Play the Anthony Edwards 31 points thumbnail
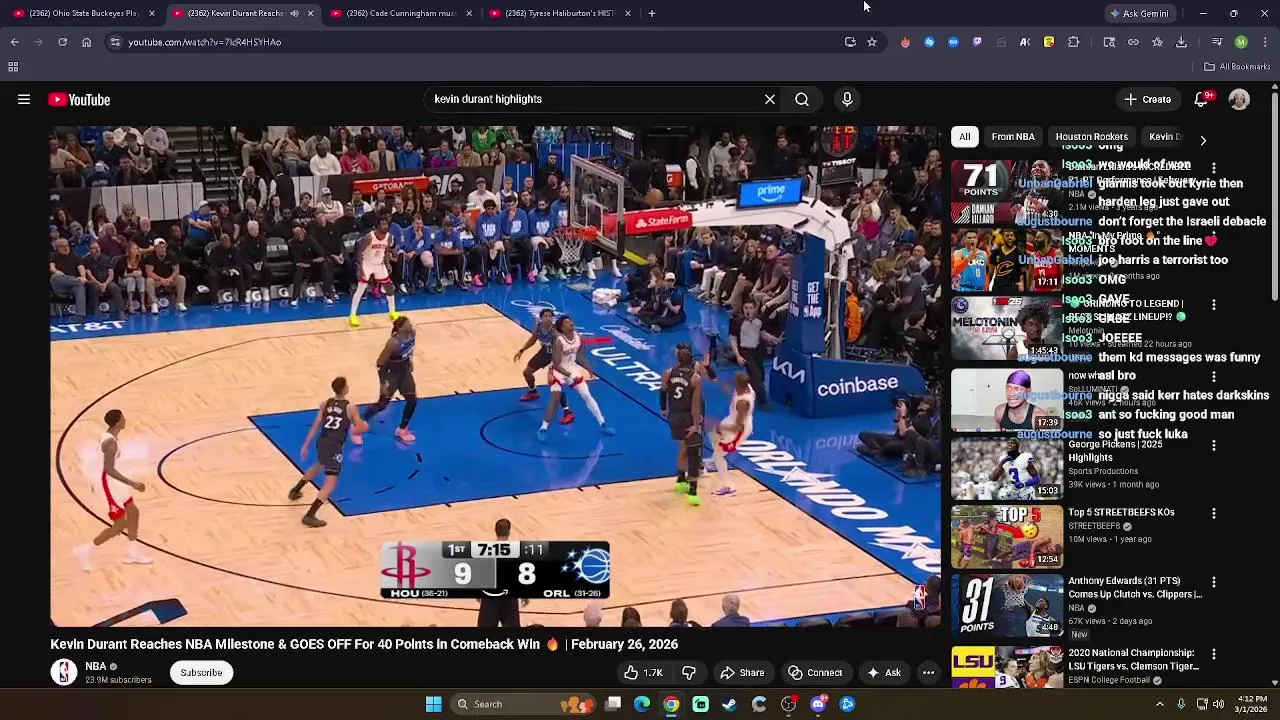Image resolution: width=1280 pixels, height=720 pixels. 1006,605
